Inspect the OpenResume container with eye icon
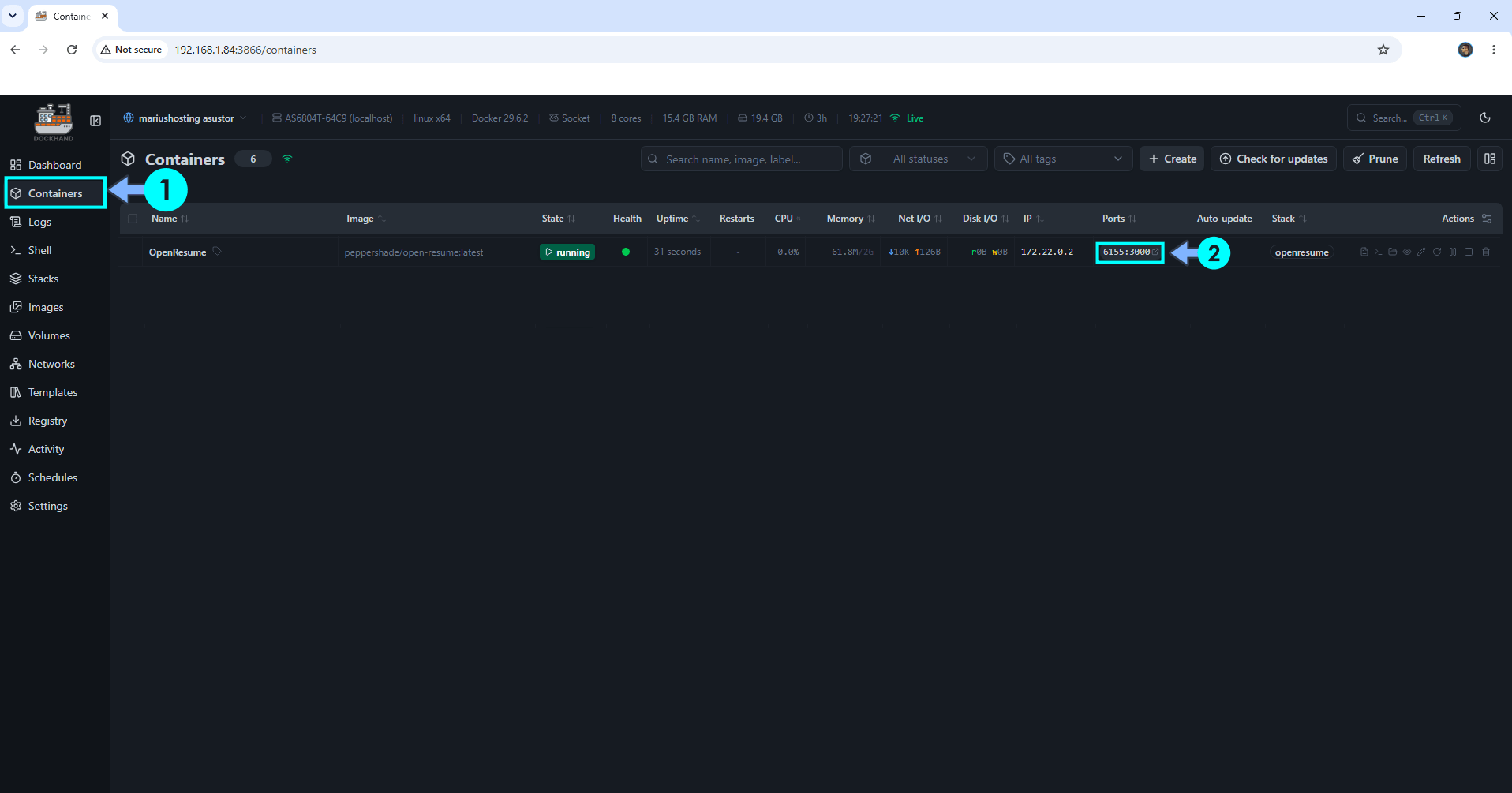The image size is (1512, 793). pos(1407,252)
